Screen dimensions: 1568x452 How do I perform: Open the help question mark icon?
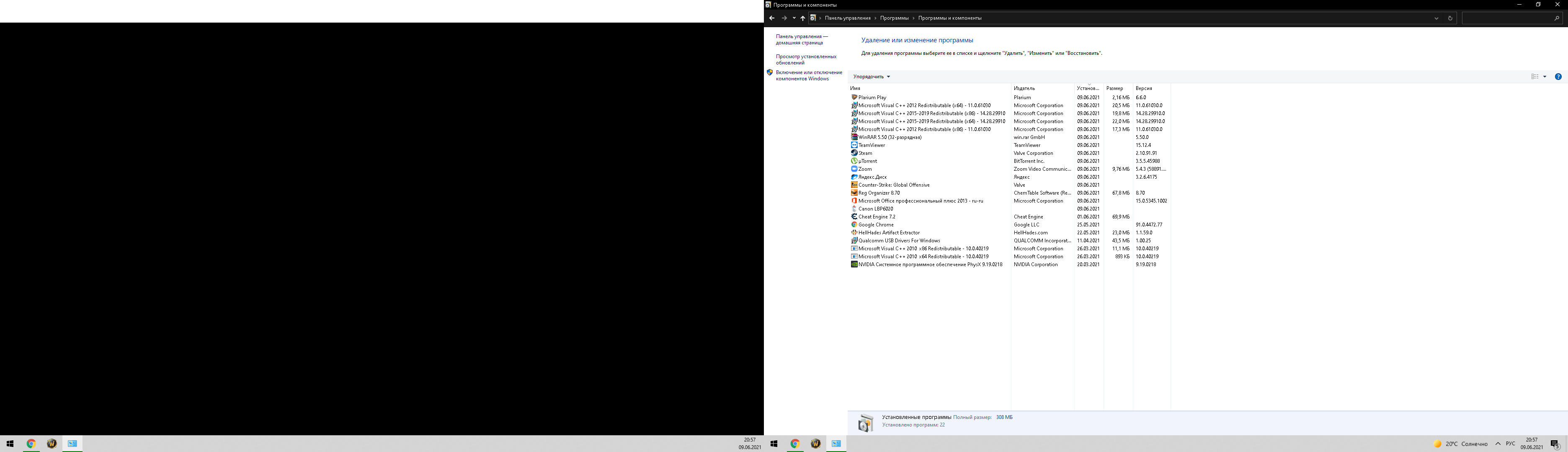(1558, 77)
